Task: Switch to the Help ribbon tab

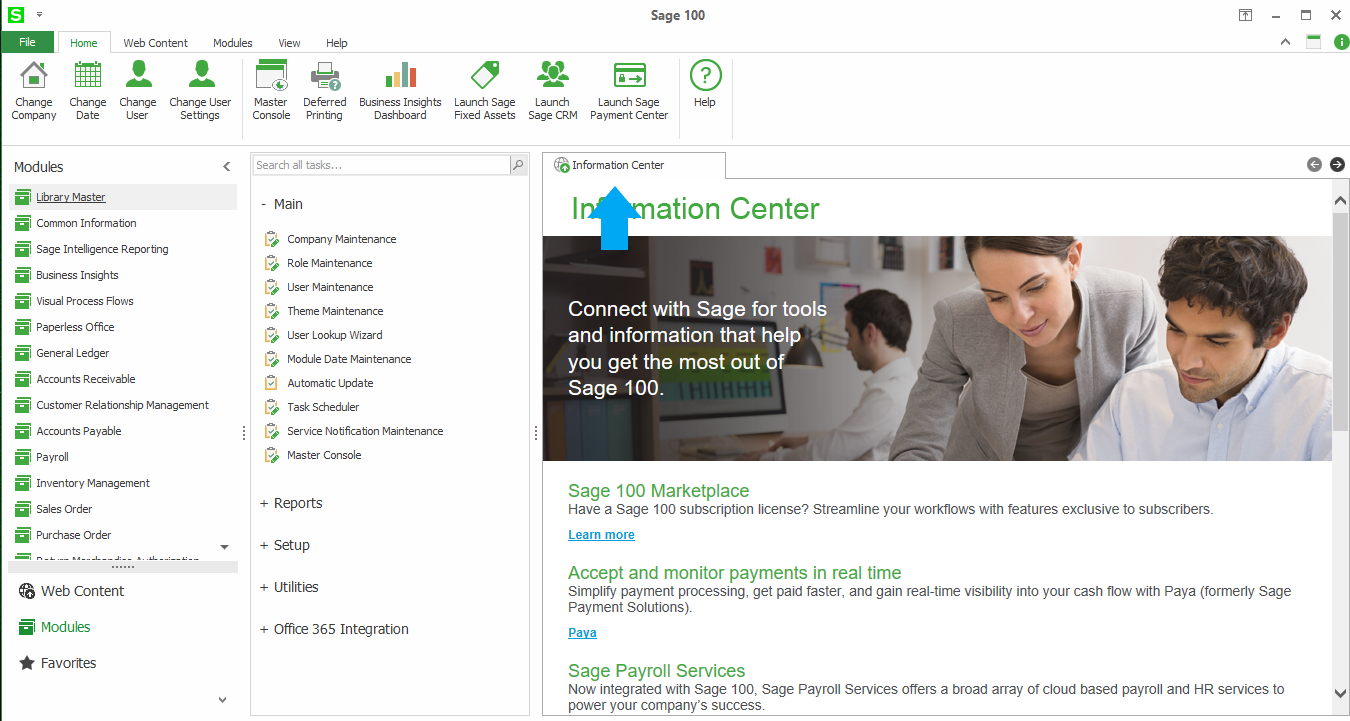Action: (337, 43)
